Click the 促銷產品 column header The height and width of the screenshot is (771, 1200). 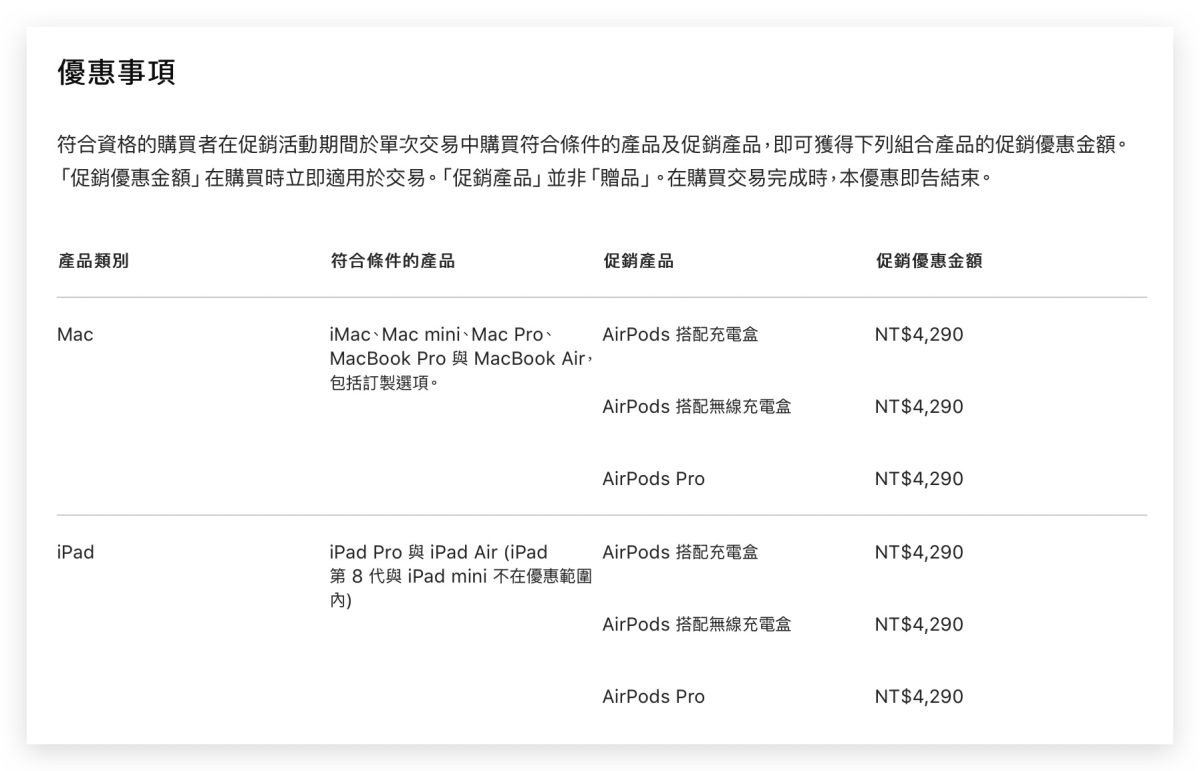[x=638, y=261]
